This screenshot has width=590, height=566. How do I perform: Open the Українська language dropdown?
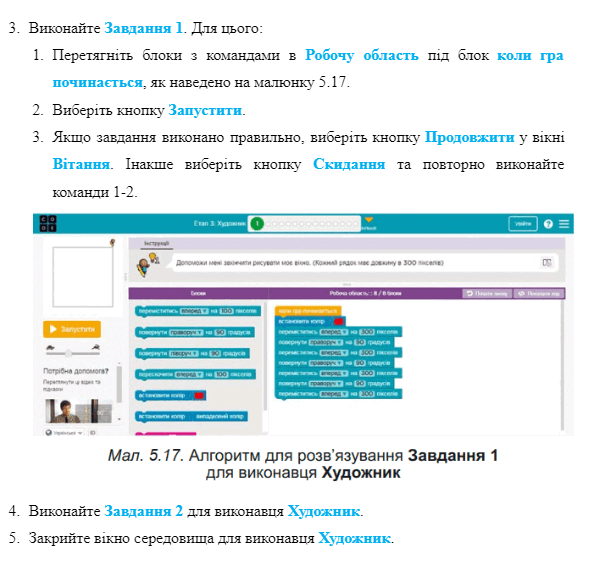(64, 433)
